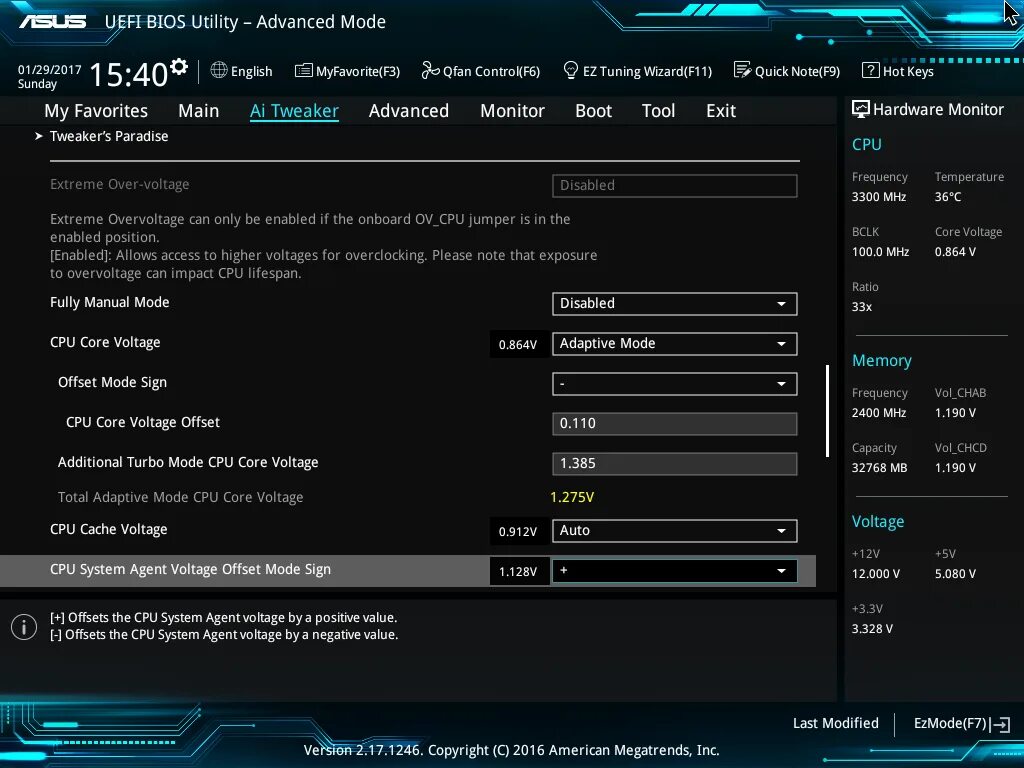Click the 2400 MHz memory frequency value

tap(879, 413)
